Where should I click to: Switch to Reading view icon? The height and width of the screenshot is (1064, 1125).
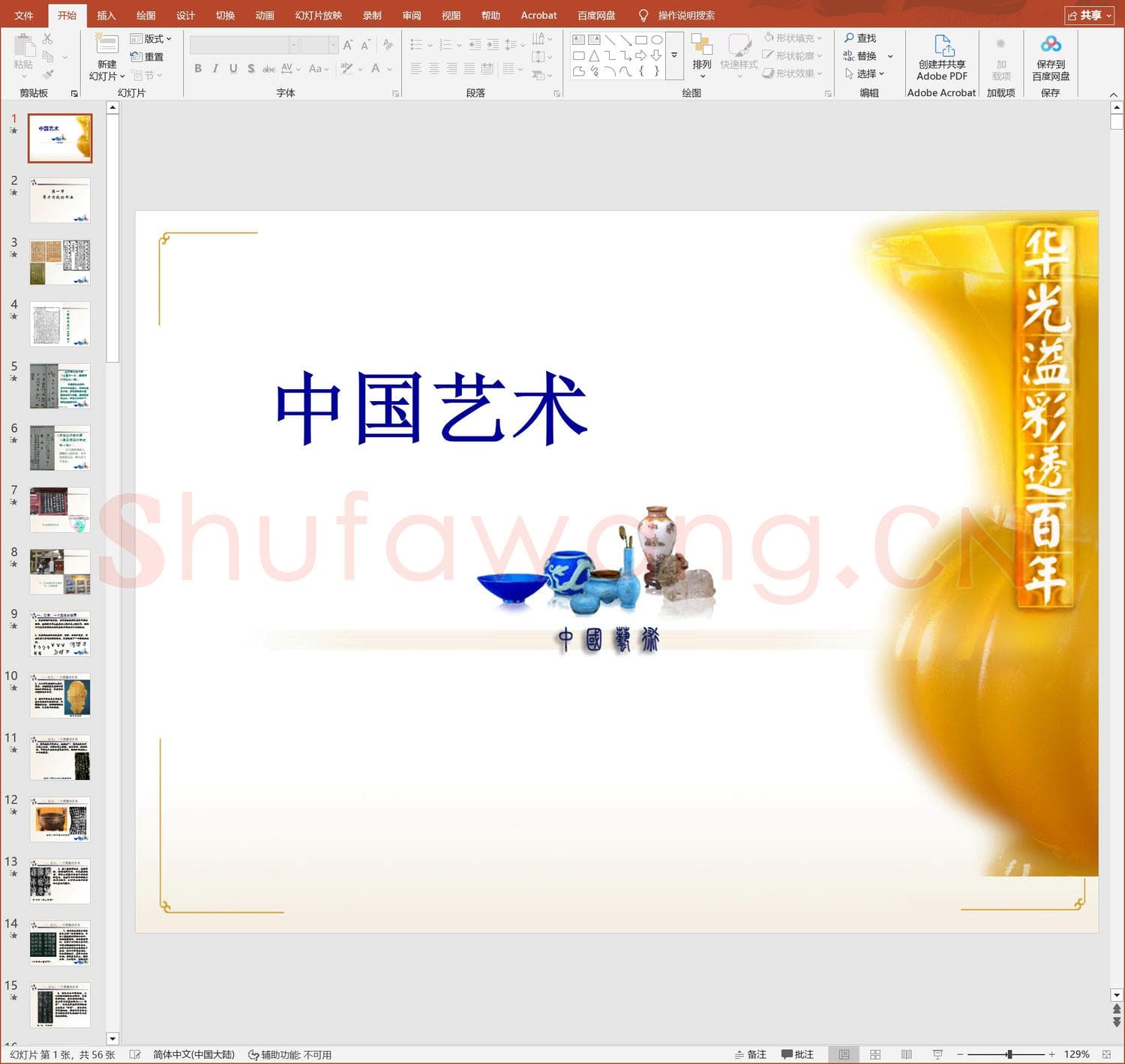click(906, 1054)
